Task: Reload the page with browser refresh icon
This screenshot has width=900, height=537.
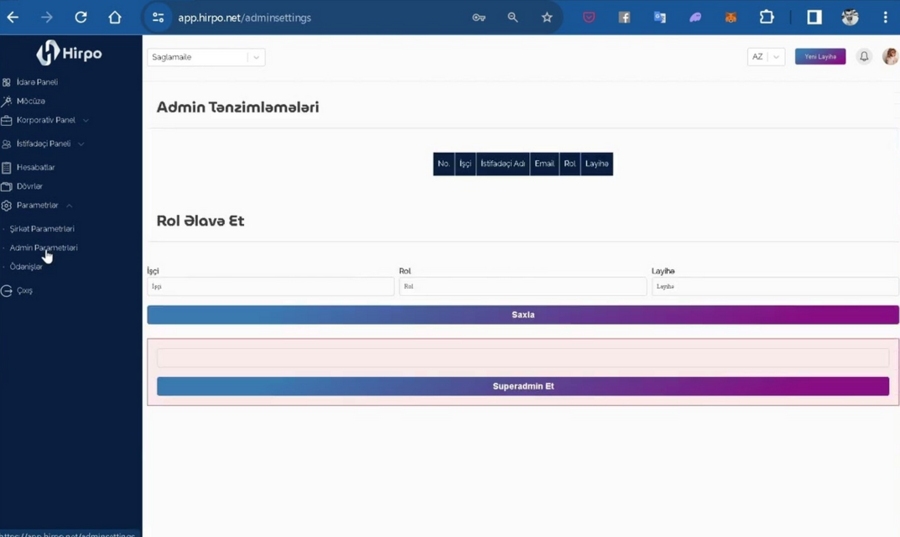Action: tap(81, 17)
